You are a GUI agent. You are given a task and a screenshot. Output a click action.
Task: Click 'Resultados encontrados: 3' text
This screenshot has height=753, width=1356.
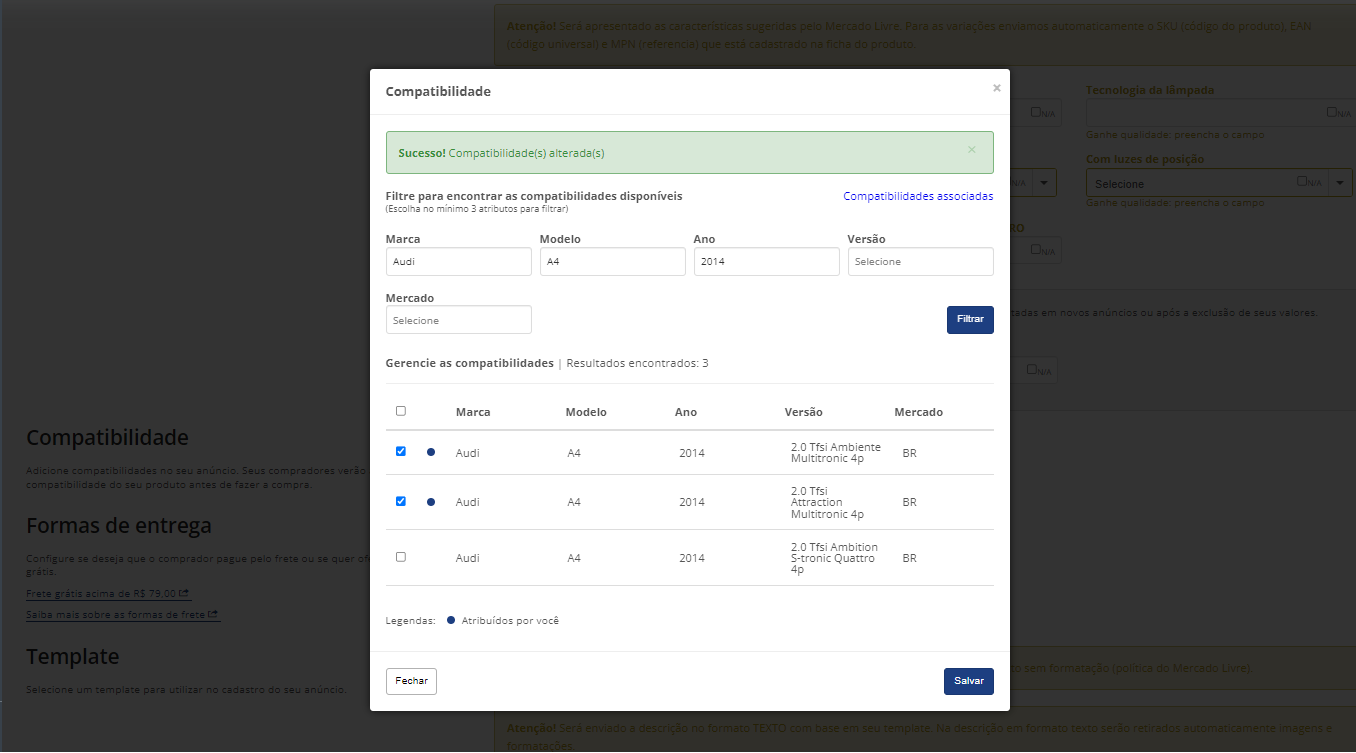pos(637,363)
